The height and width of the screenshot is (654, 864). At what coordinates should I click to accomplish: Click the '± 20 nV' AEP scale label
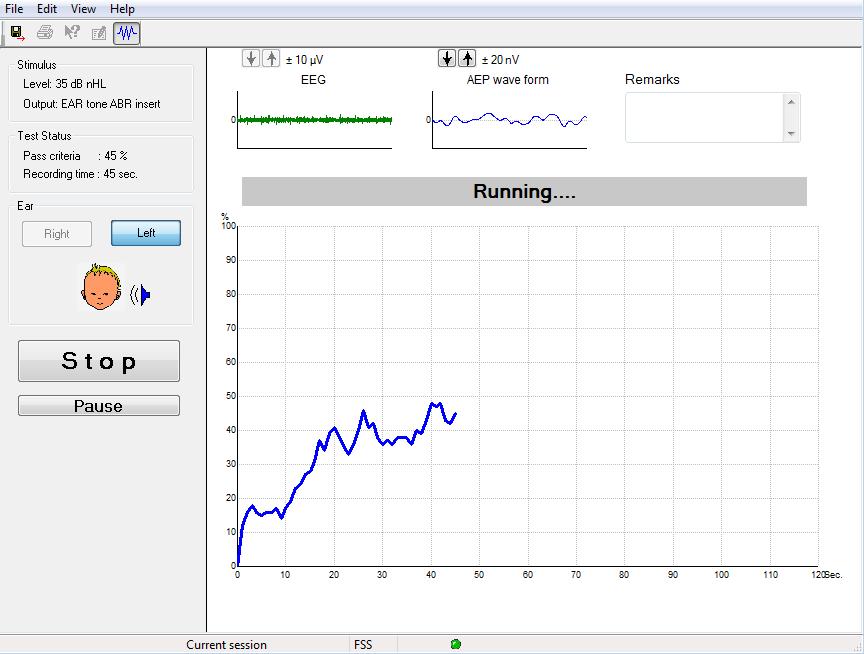pos(500,60)
